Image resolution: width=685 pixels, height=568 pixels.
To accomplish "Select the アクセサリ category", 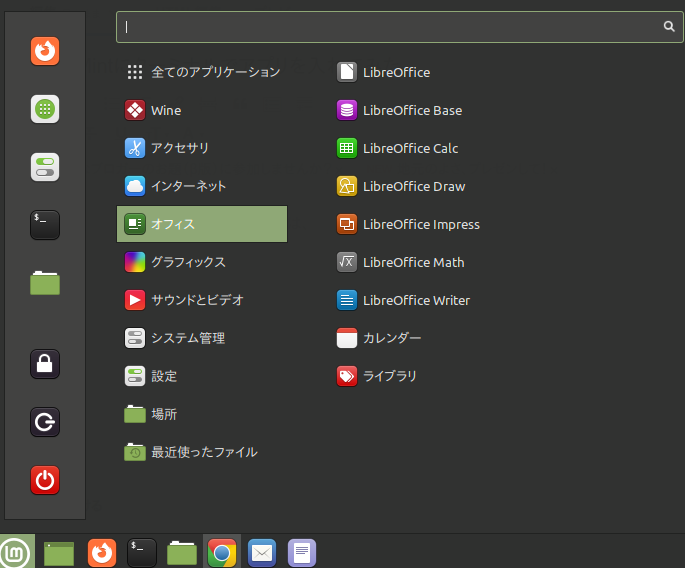I will point(202,148).
